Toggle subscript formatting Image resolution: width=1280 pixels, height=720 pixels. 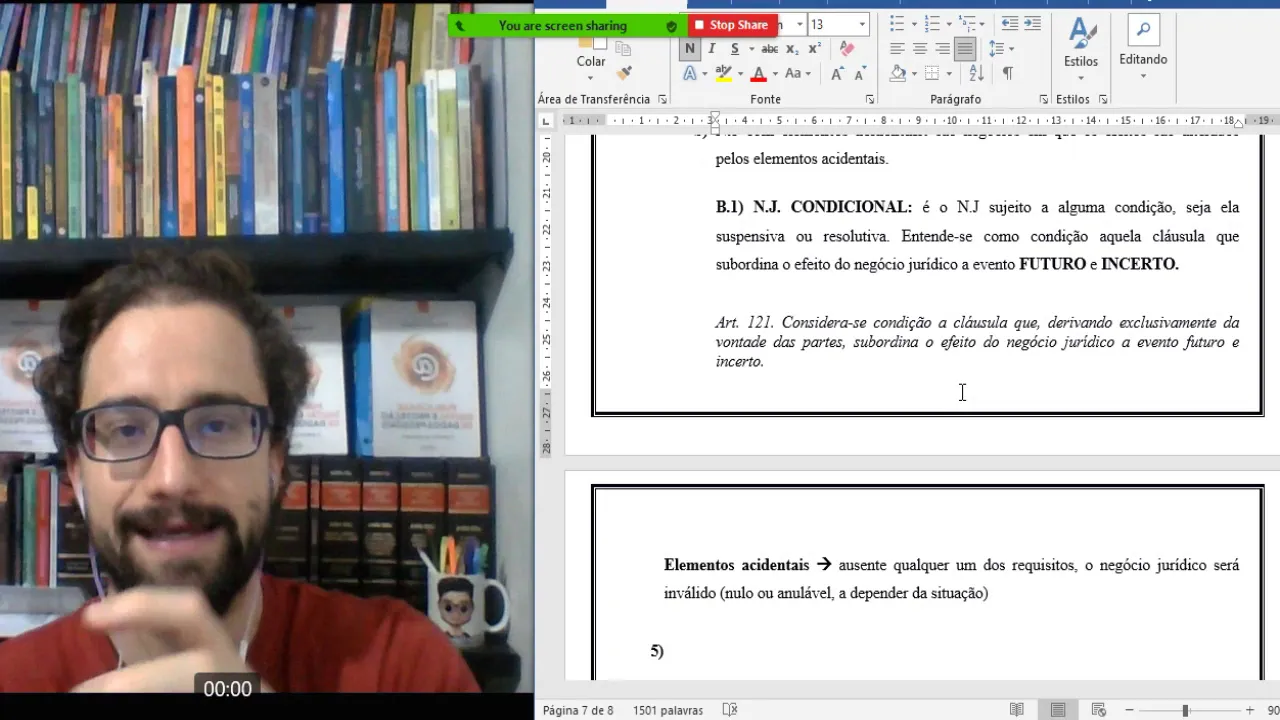tap(792, 49)
